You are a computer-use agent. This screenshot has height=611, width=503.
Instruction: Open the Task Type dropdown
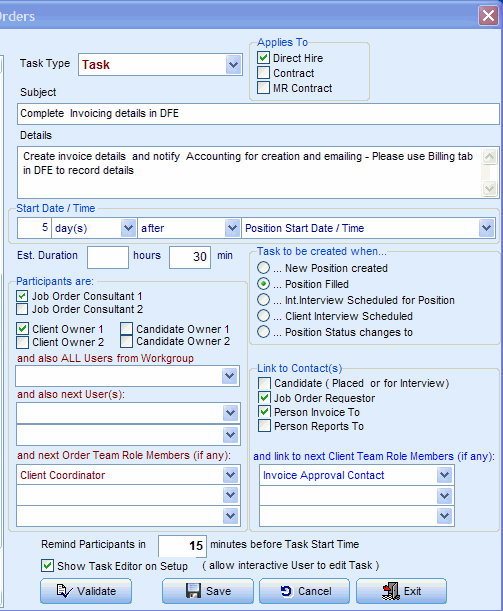(x=233, y=65)
